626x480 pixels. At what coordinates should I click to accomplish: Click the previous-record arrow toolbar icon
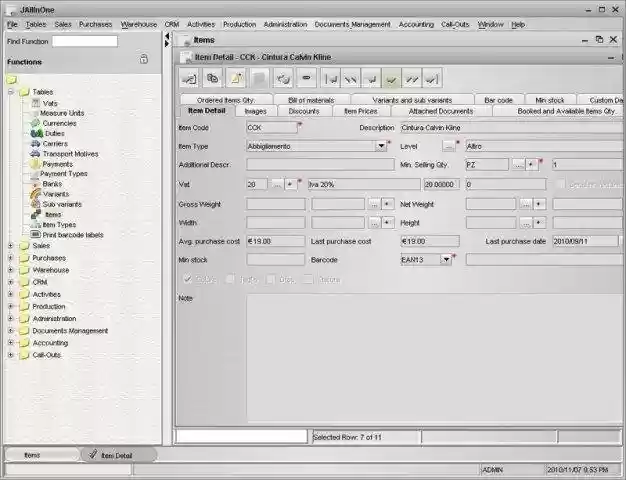pos(371,78)
